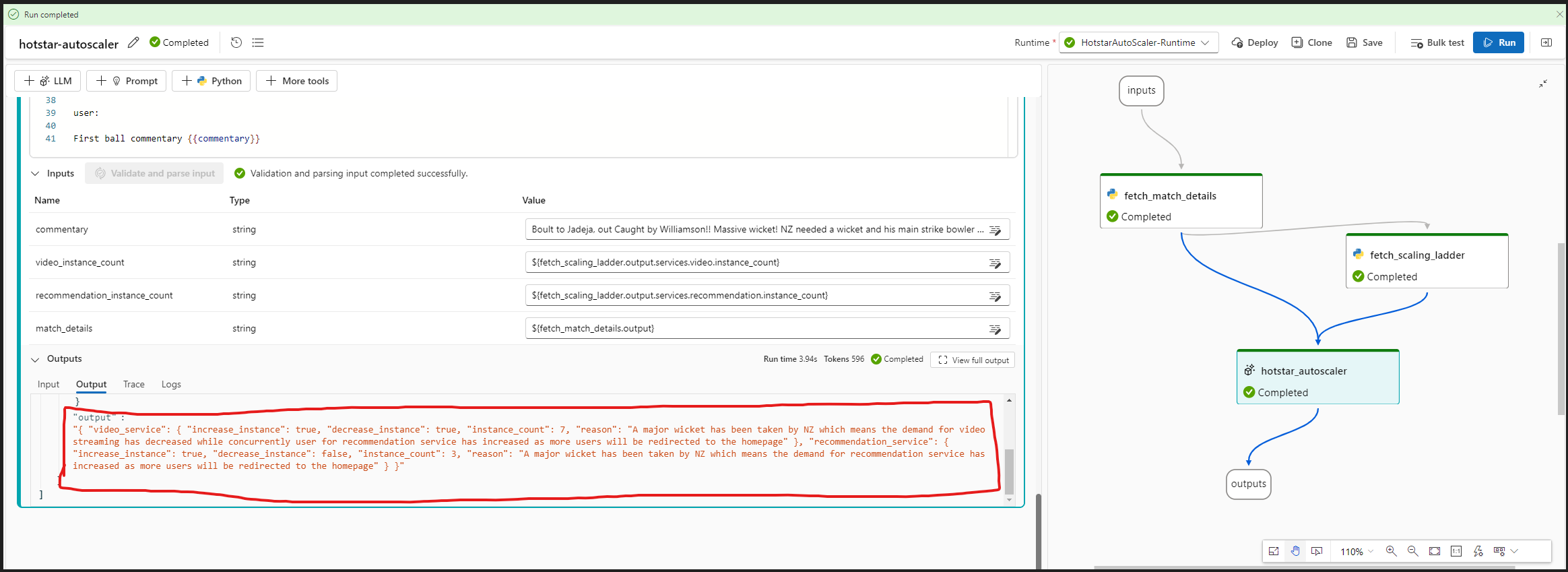Click the Deploy button
1568x572 pixels.
(x=1255, y=42)
